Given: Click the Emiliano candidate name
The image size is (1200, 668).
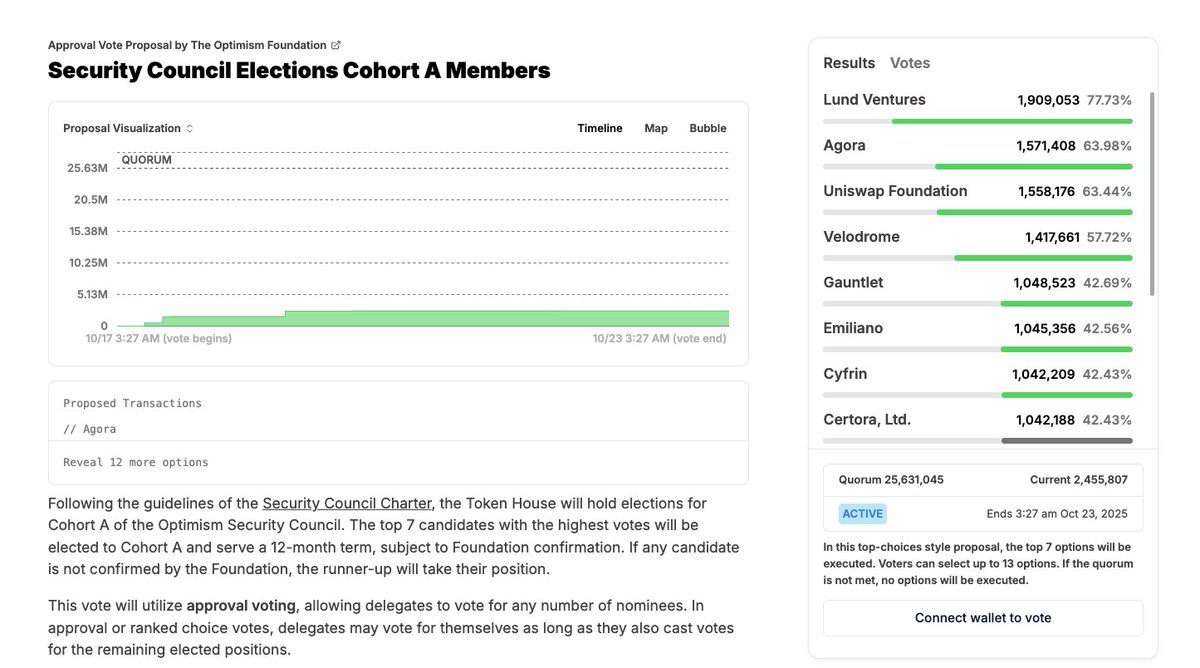Looking at the screenshot, I should tap(853, 328).
